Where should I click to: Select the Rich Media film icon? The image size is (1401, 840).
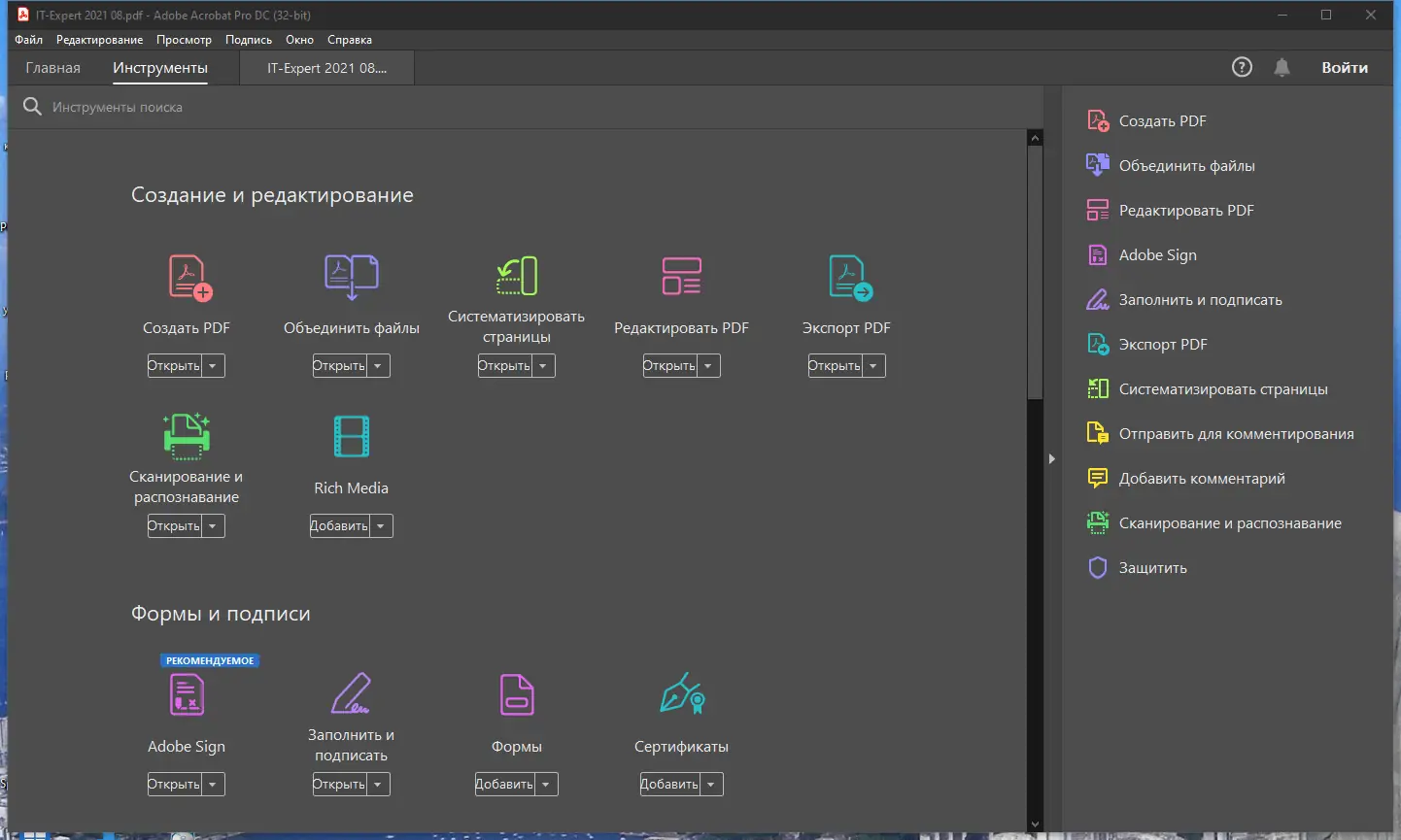(352, 436)
